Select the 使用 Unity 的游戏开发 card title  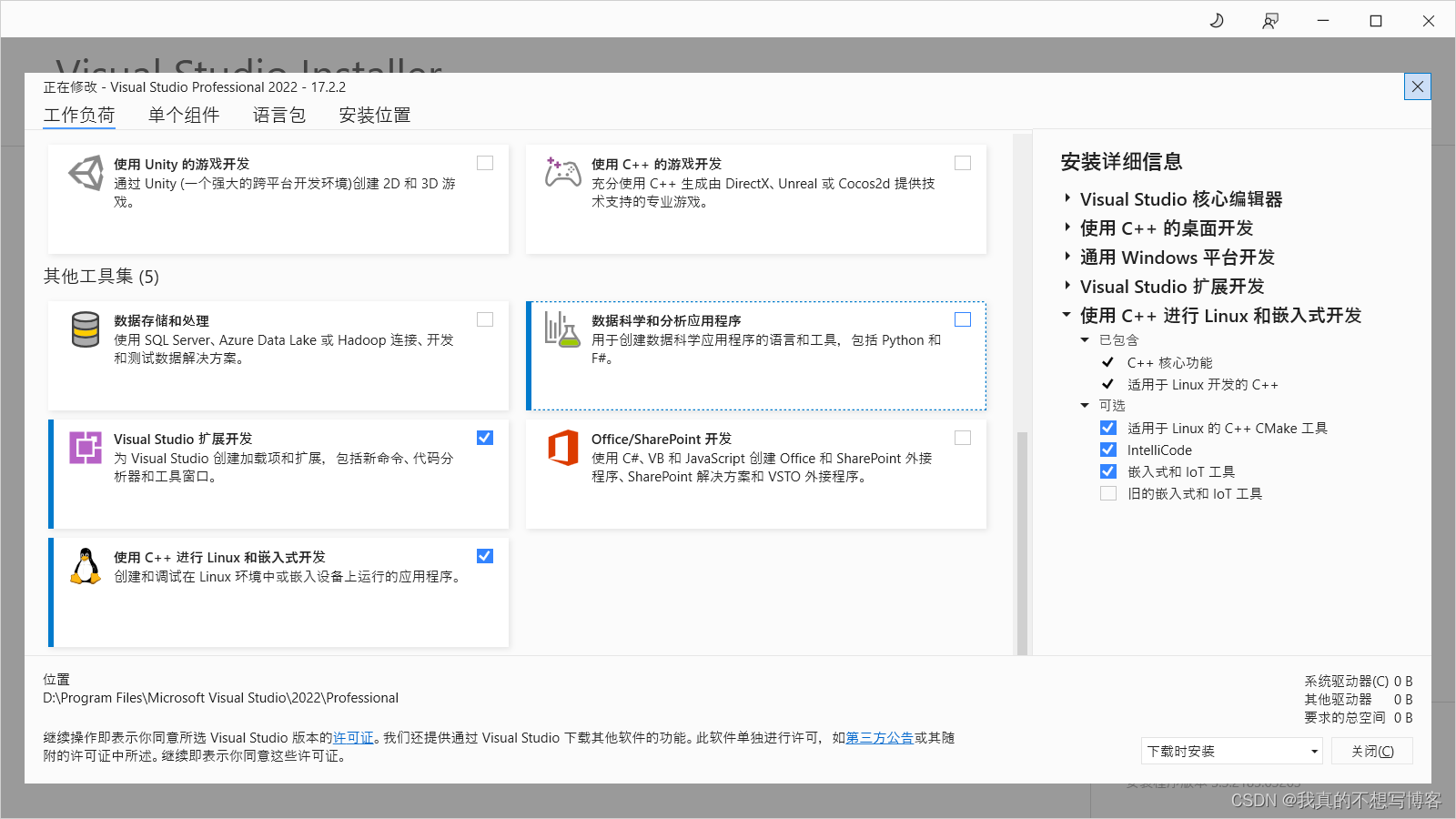(x=181, y=164)
